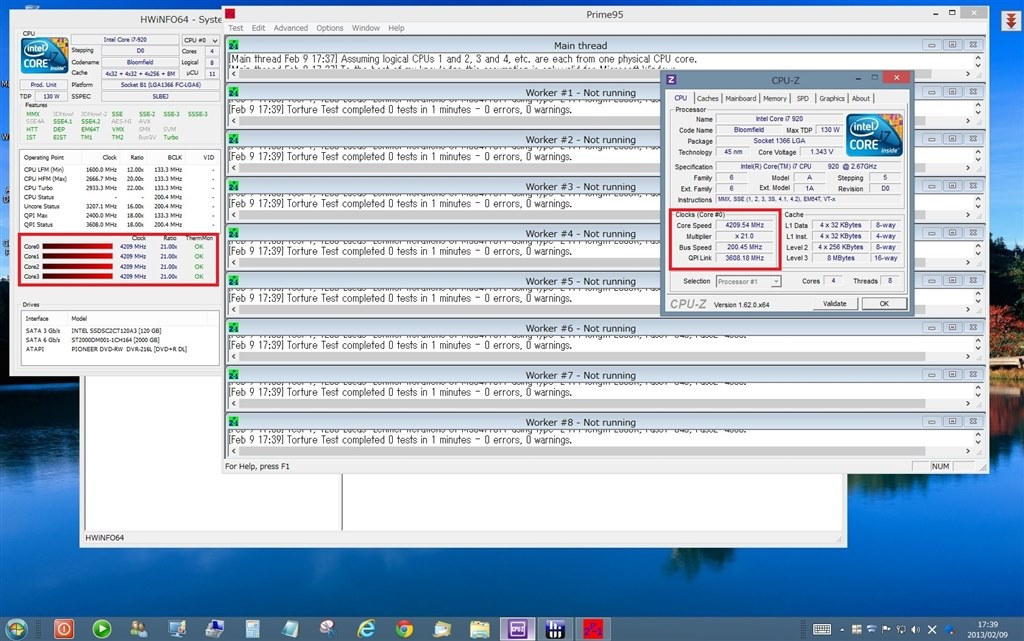Minimize the Main thread child window
Viewport: 1024px width, 641px height.
(932, 45)
